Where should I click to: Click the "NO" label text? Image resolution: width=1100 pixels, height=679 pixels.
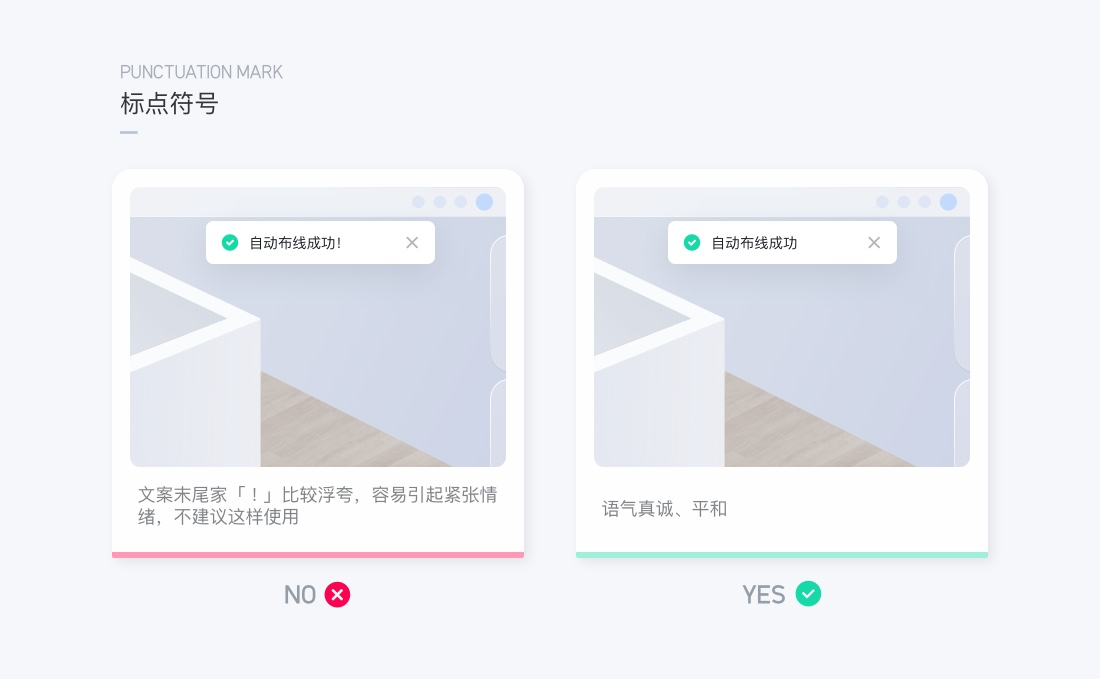(x=300, y=595)
